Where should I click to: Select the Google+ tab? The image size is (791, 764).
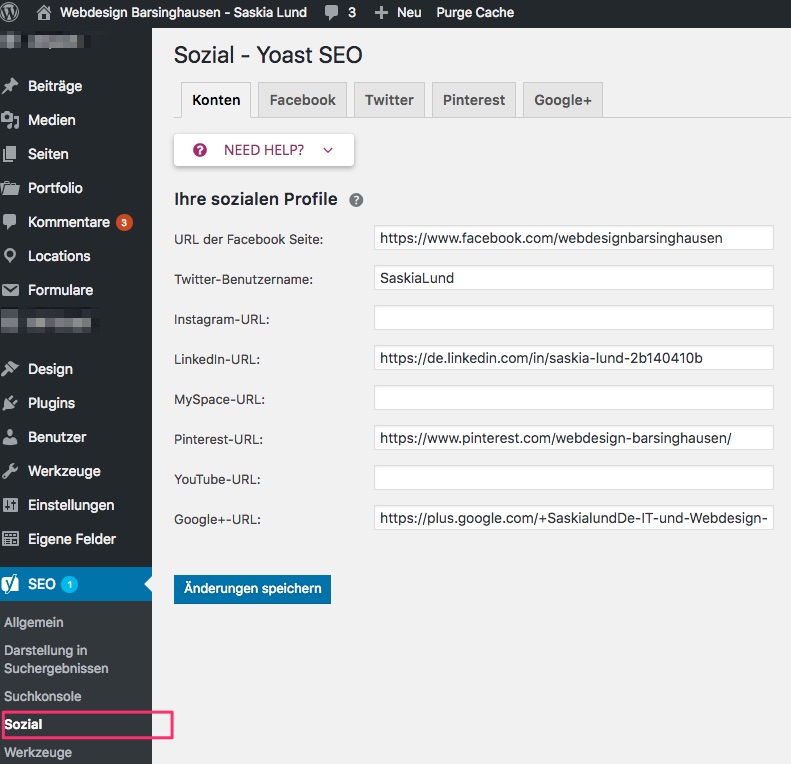click(562, 100)
